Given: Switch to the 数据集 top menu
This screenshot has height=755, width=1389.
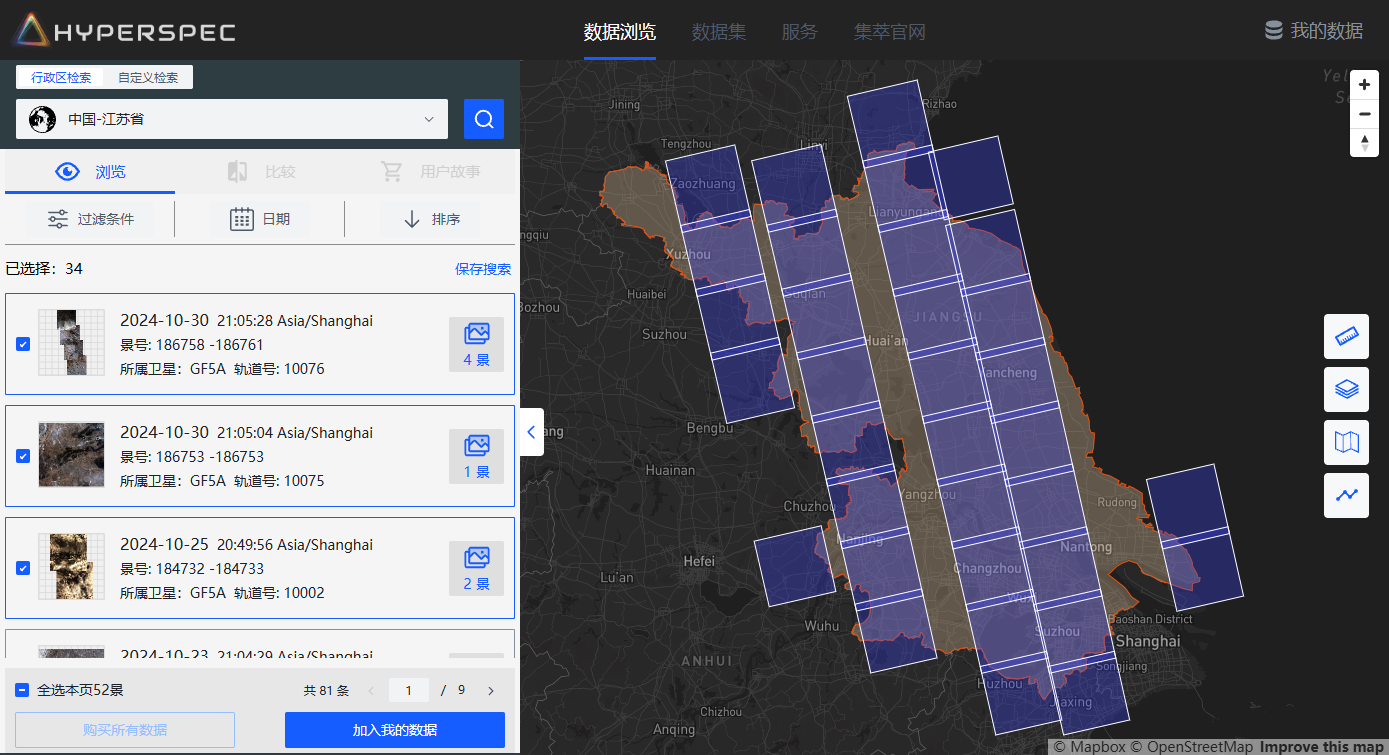Looking at the screenshot, I should pos(718,32).
